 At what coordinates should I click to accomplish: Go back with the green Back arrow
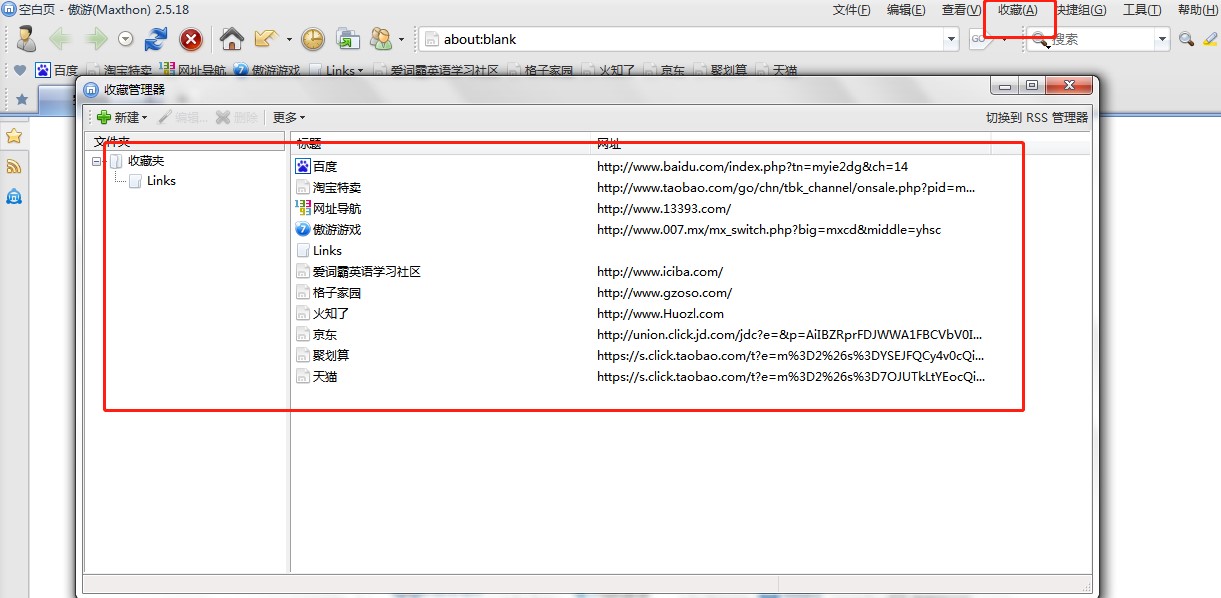61,39
